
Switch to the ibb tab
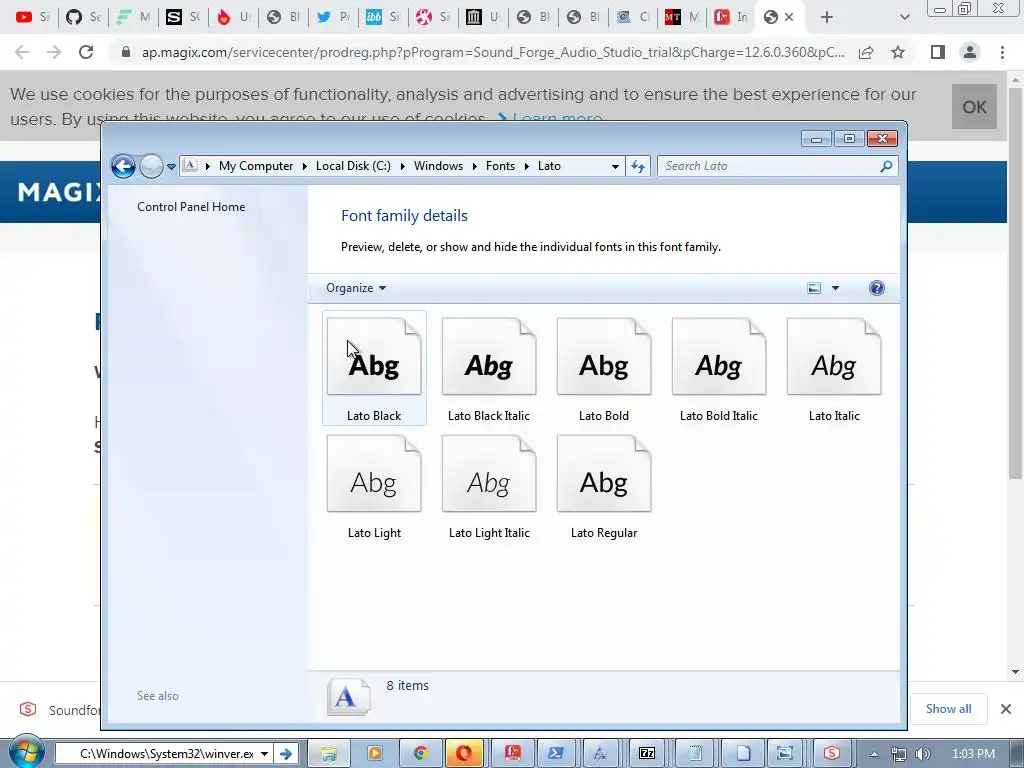(382, 17)
